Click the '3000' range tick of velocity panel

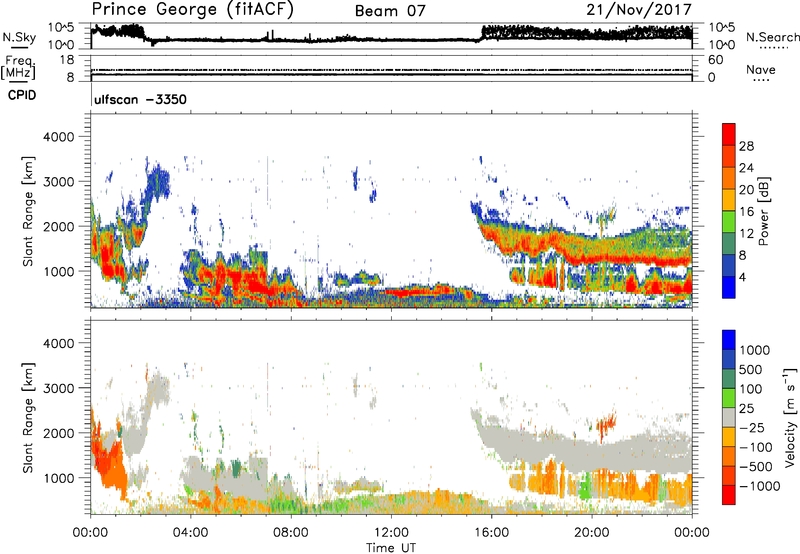[x=59, y=388]
